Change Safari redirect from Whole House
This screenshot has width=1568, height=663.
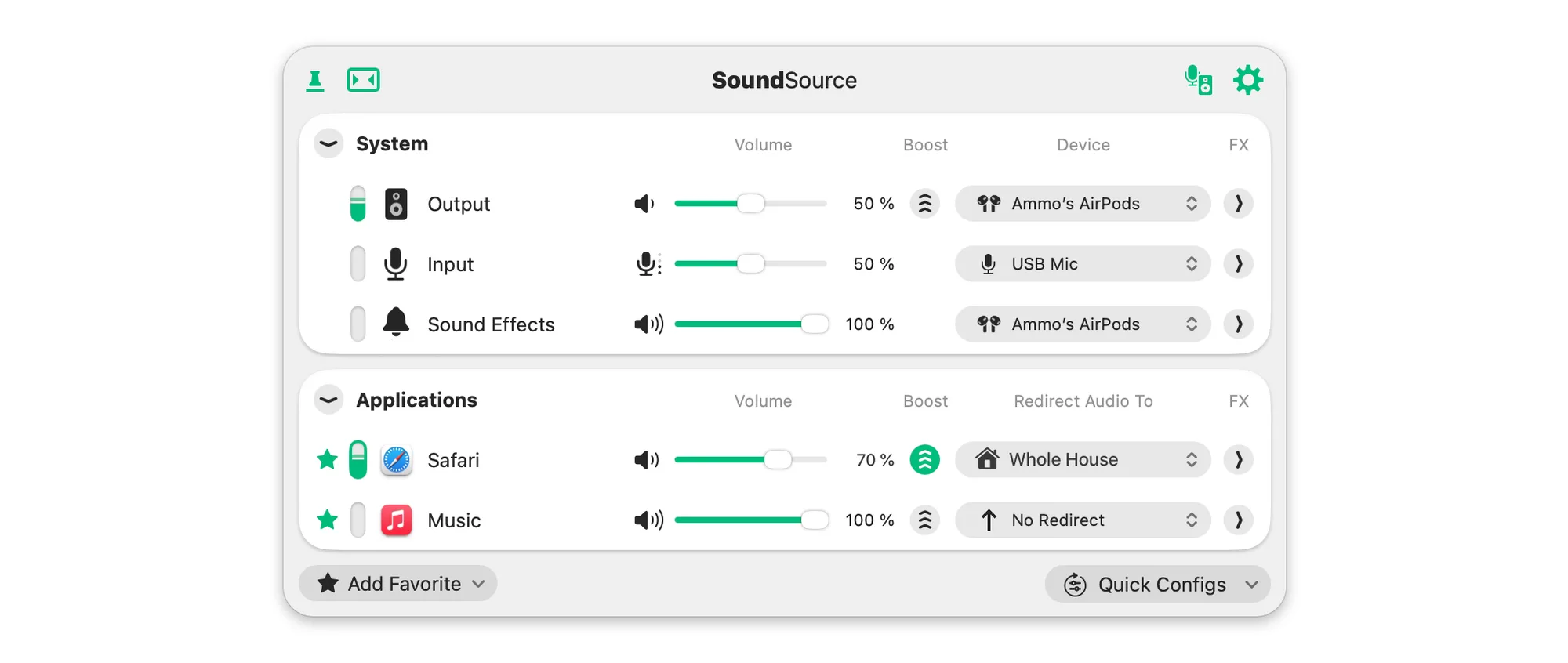pos(1083,460)
